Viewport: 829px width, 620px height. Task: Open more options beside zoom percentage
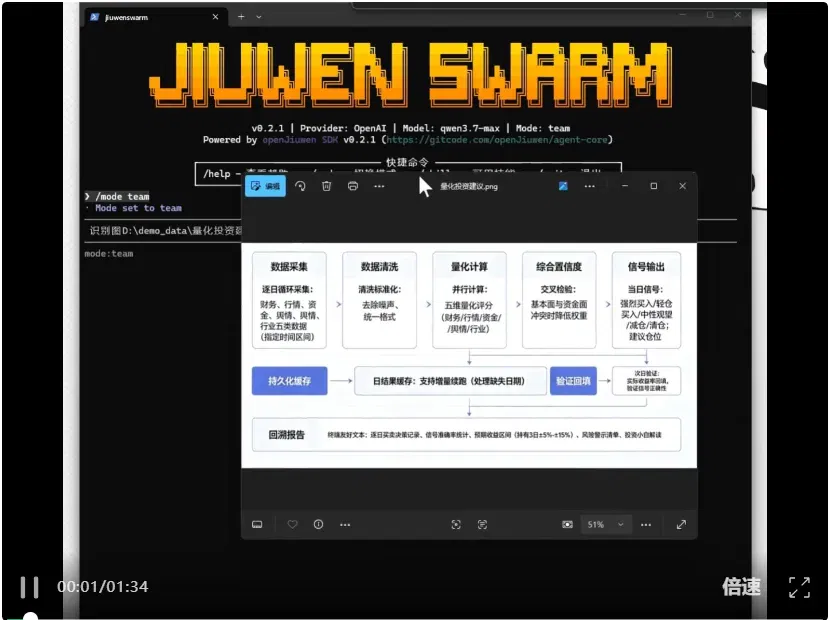[646, 524]
